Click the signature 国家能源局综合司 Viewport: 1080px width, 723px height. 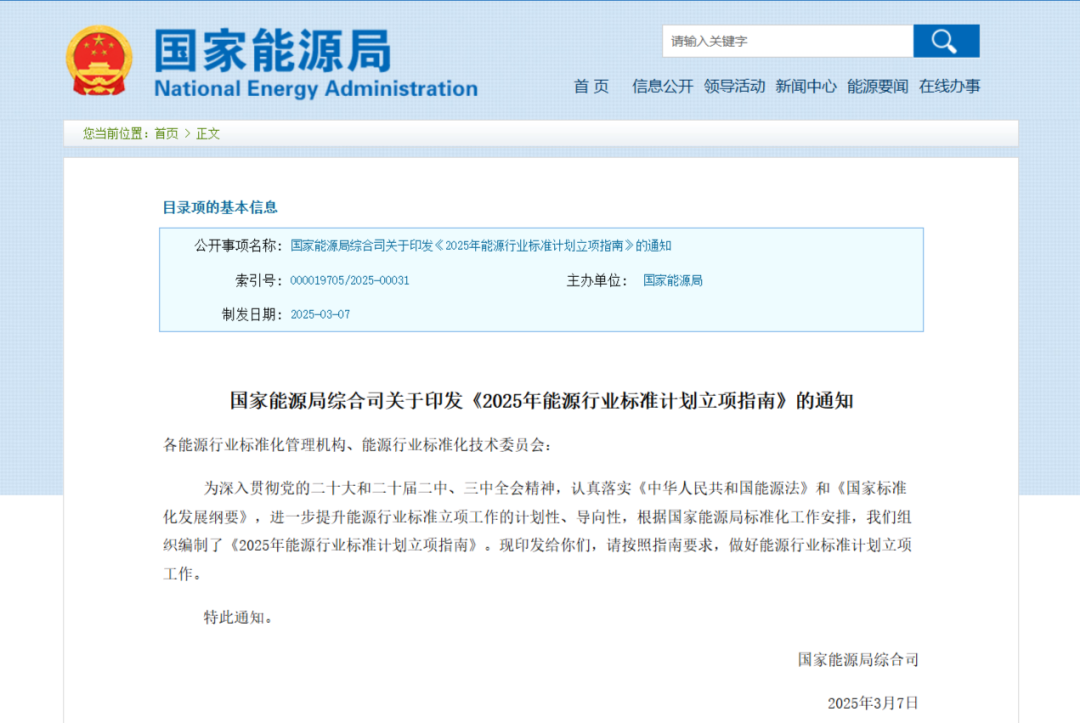point(858,660)
